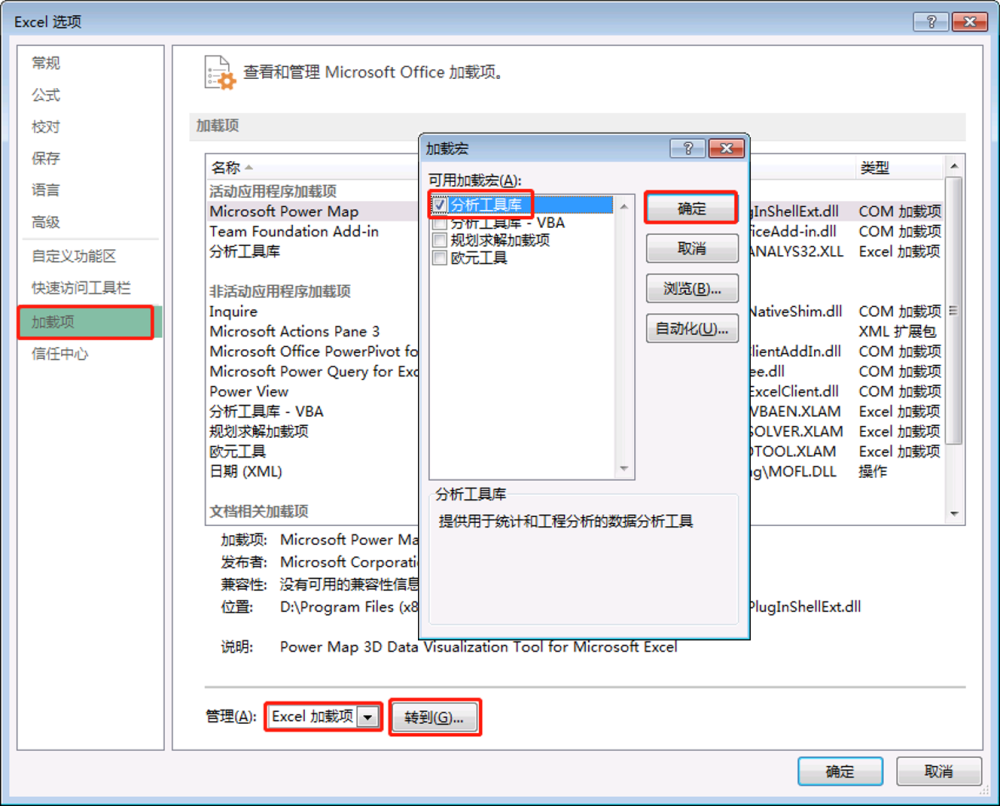This screenshot has width=1000, height=806.
Task: Switch to the 信任中心 page
Action: coord(62,354)
